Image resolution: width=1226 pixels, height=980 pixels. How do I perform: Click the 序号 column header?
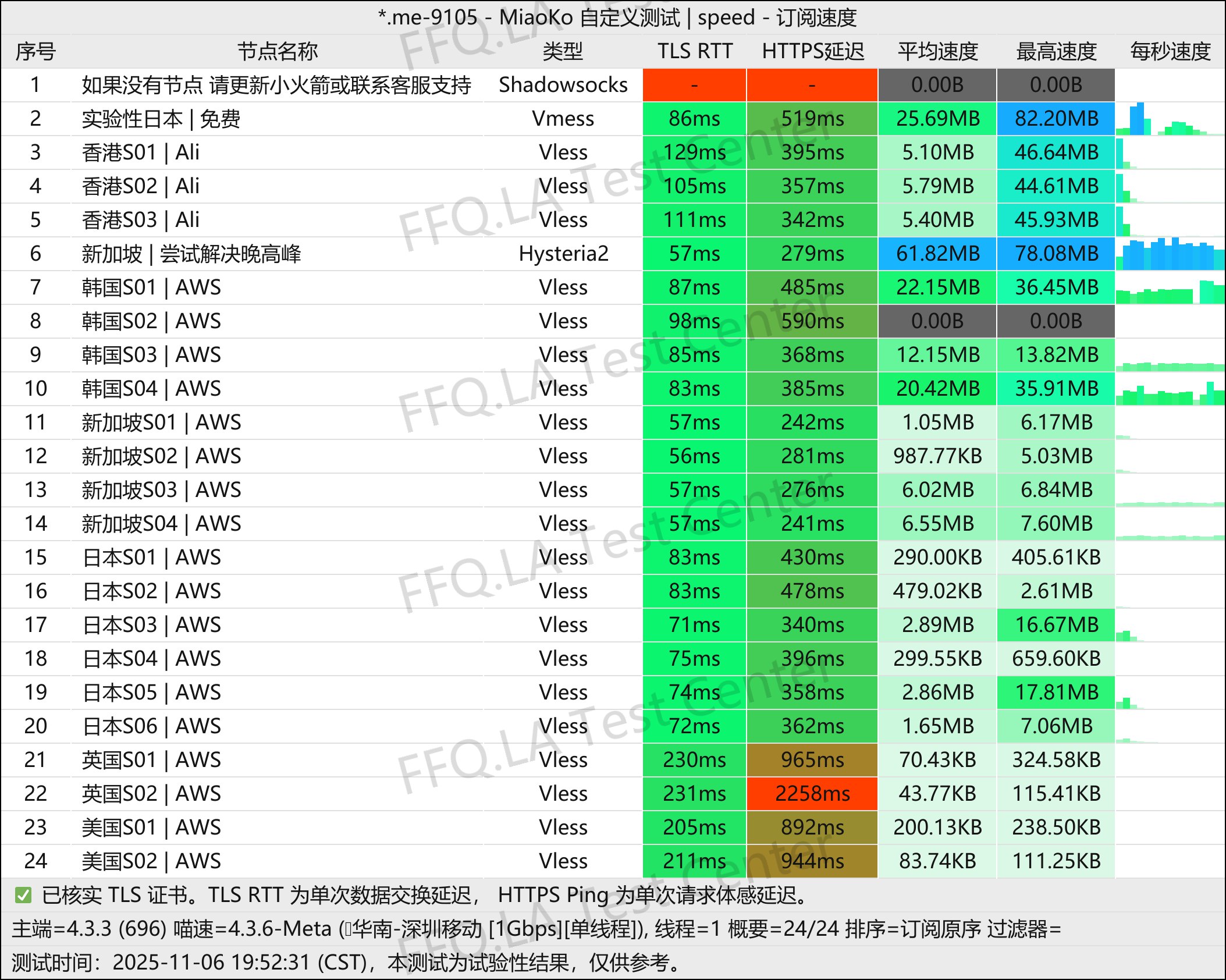point(35,52)
